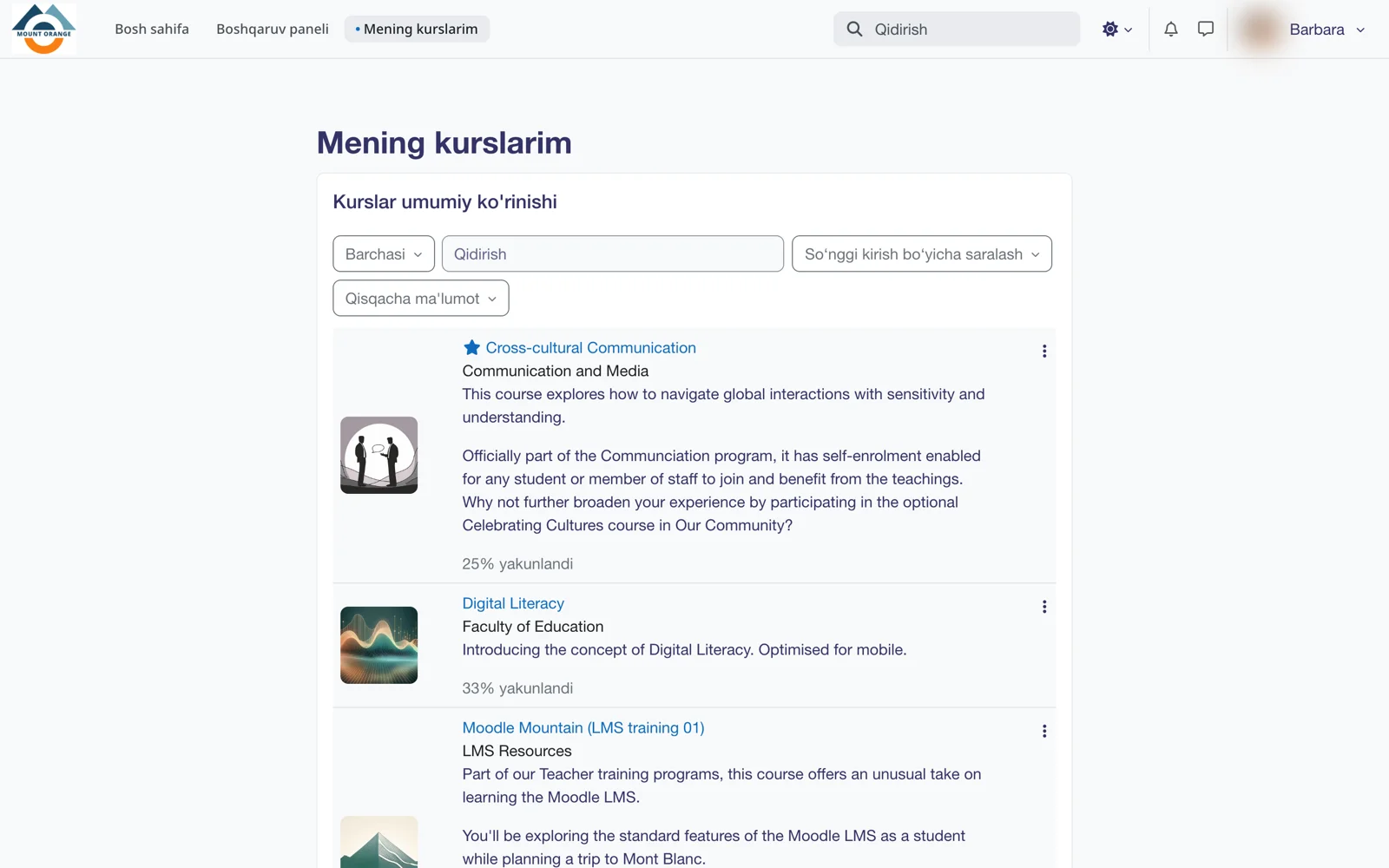This screenshot has height=868, width=1389.
Task: Click Barbara's profile avatar
Action: click(1260, 29)
